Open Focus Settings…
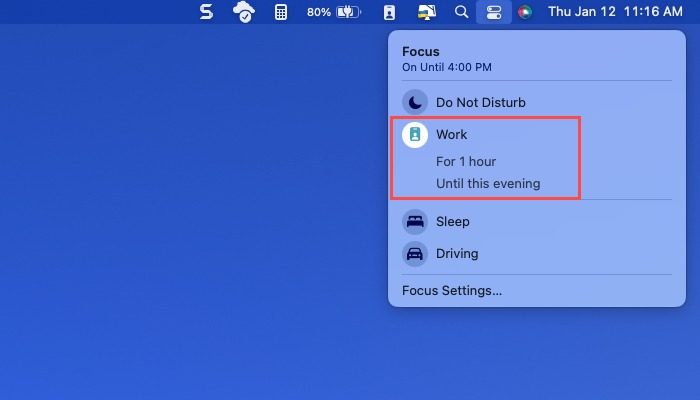 (x=452, y=291)
